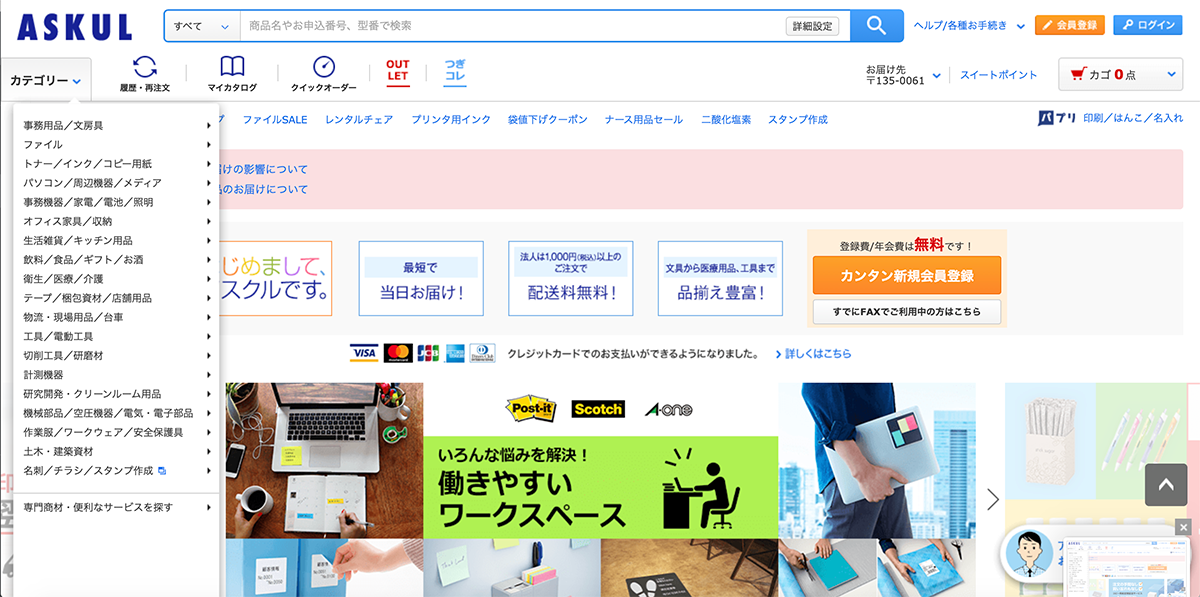Open the つぎコレ icon

[455, 72]
